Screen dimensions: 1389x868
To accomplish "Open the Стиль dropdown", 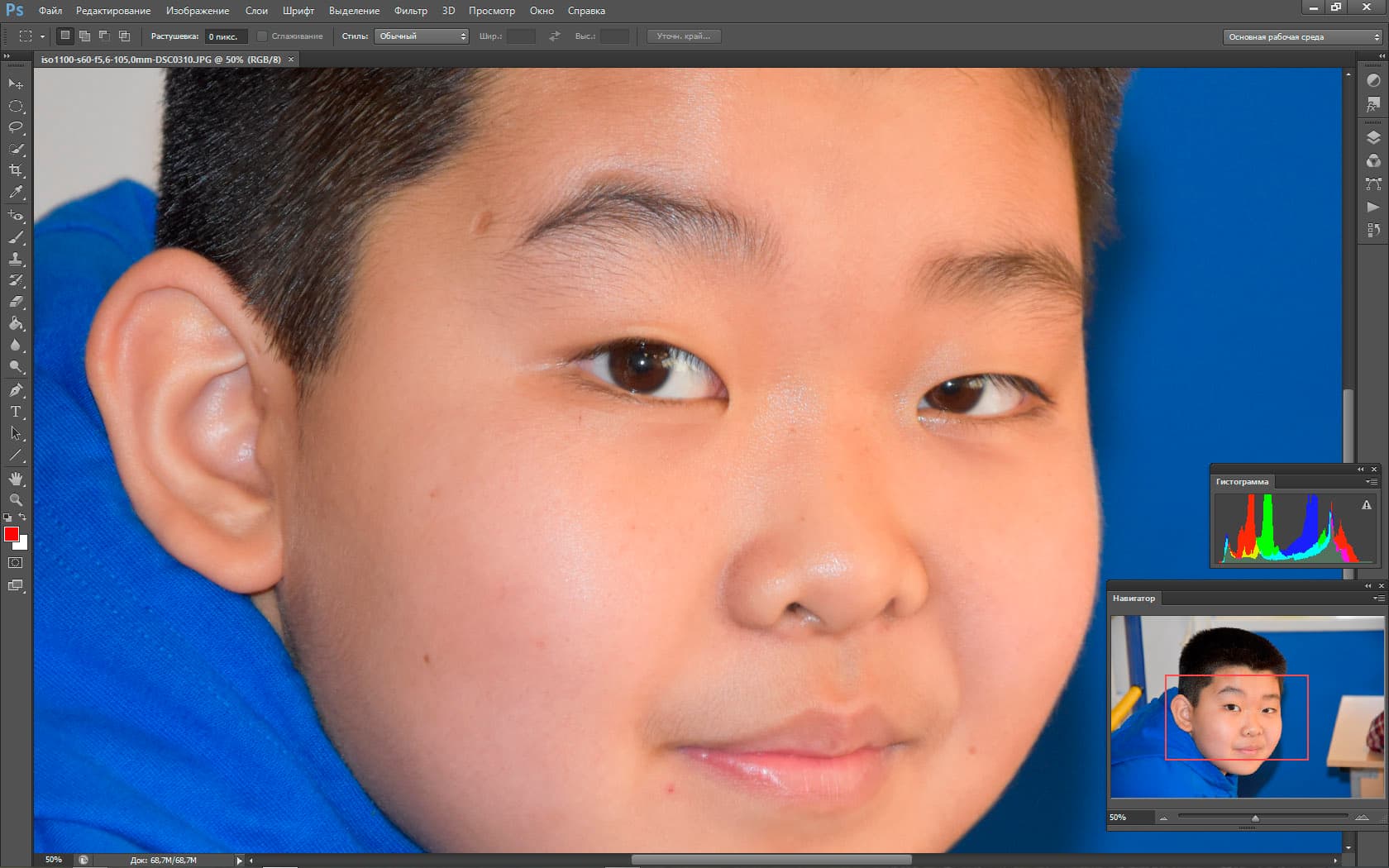I will [422, 36].
